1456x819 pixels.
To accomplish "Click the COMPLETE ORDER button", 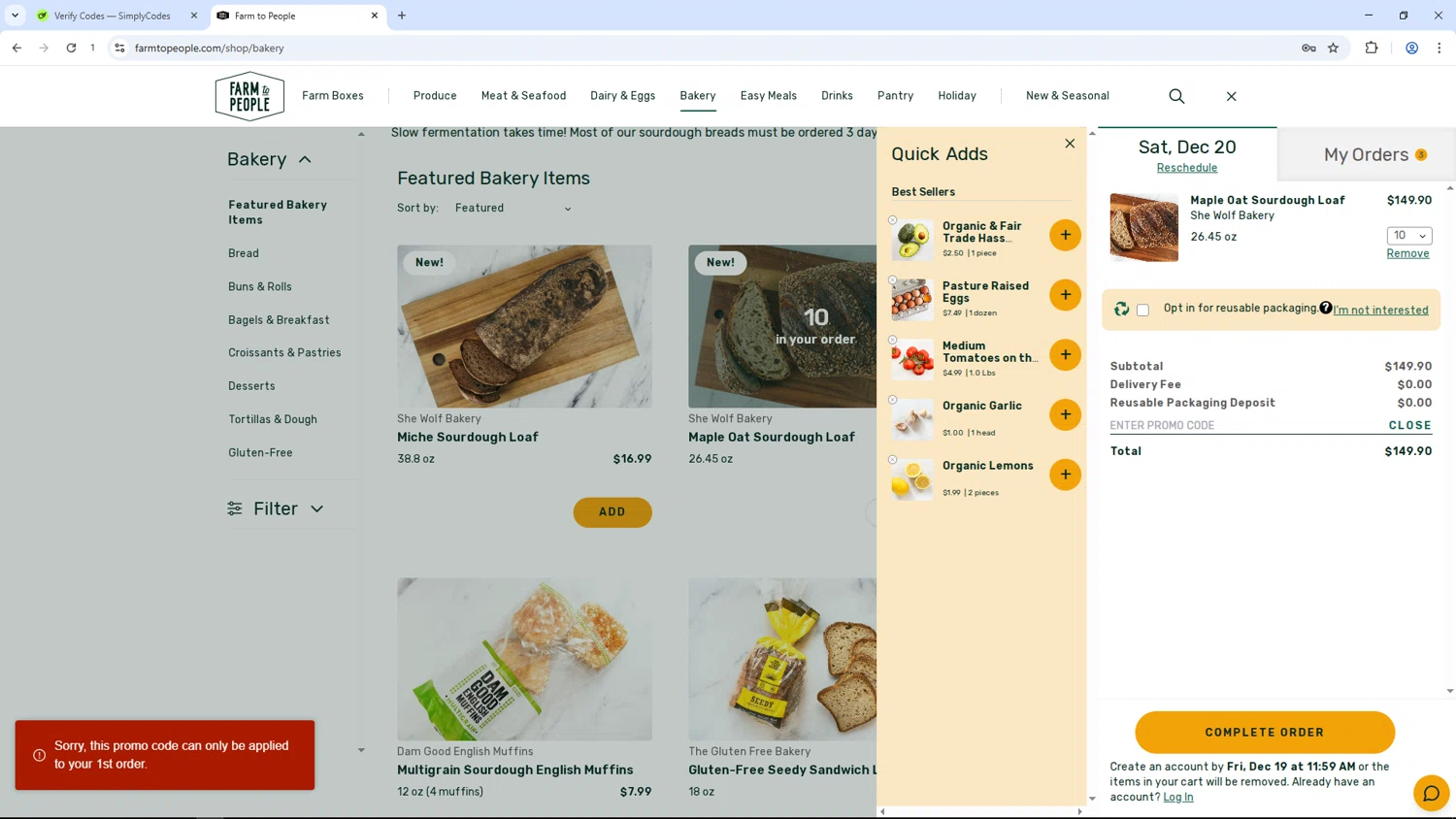I will tap(1265, 733).
